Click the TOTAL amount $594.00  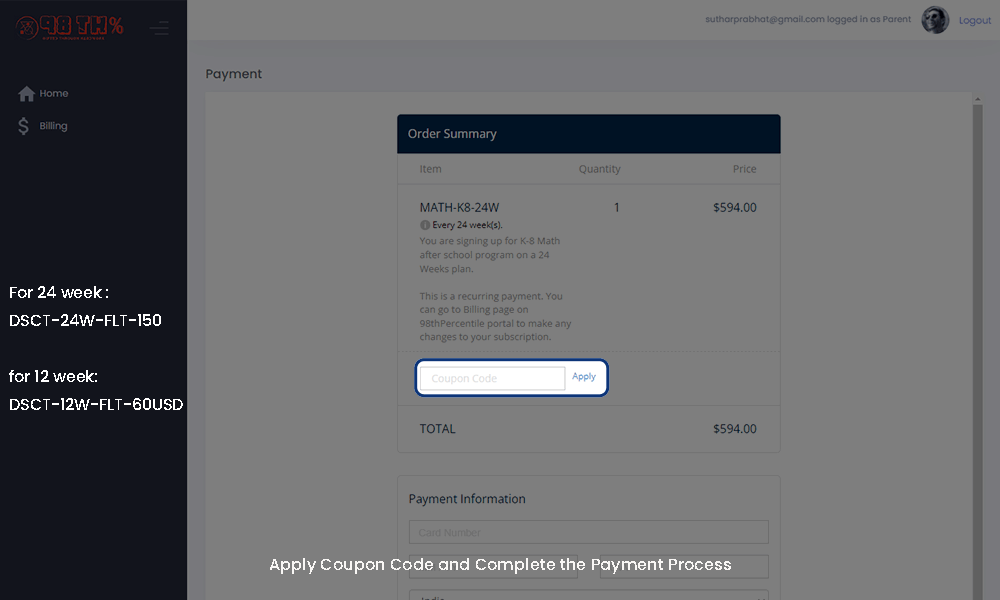coord(735,429)
